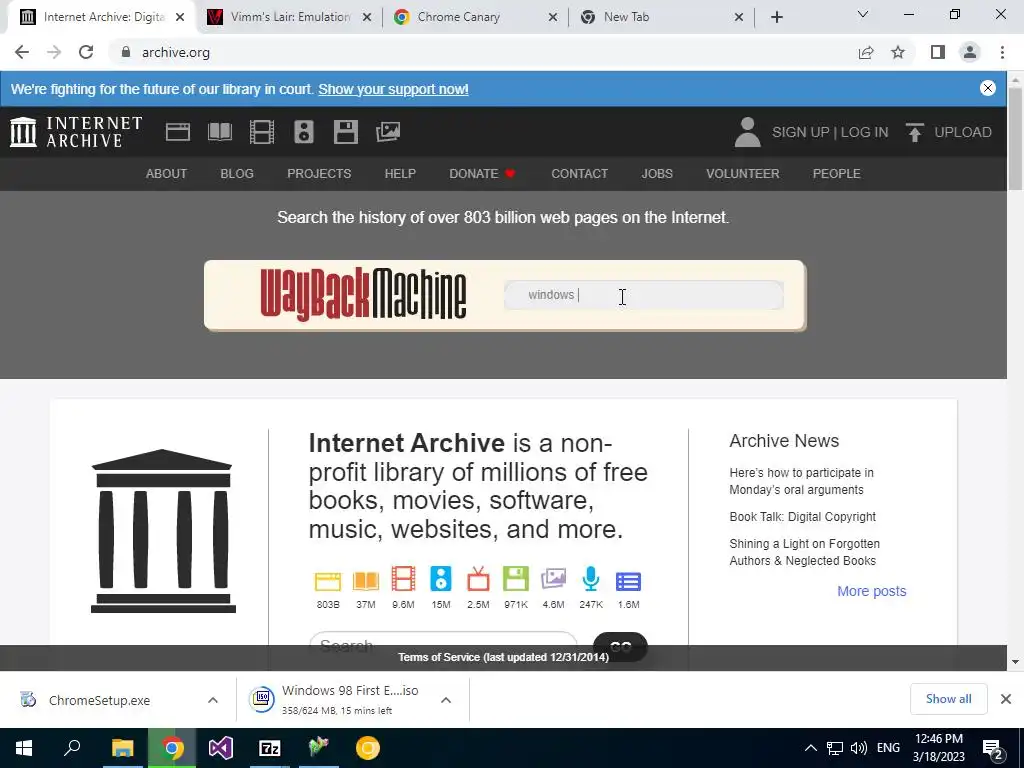Open volume control in system tray
This screenshot has height=768, width=1024.
coord(859,748)
